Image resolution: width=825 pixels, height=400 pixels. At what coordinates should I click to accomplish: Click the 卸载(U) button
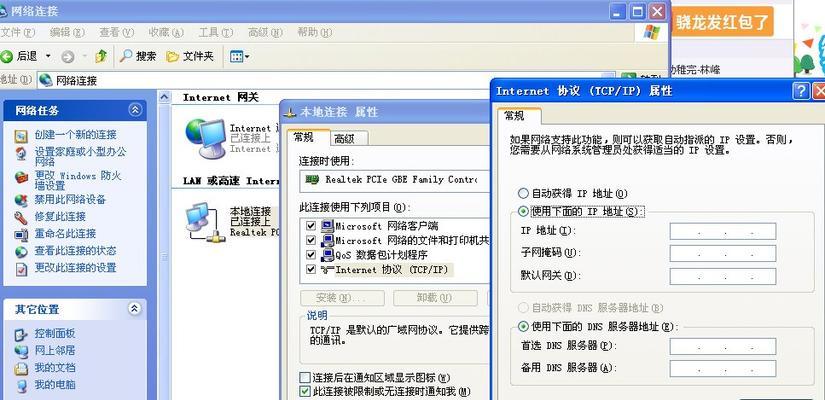435,298
